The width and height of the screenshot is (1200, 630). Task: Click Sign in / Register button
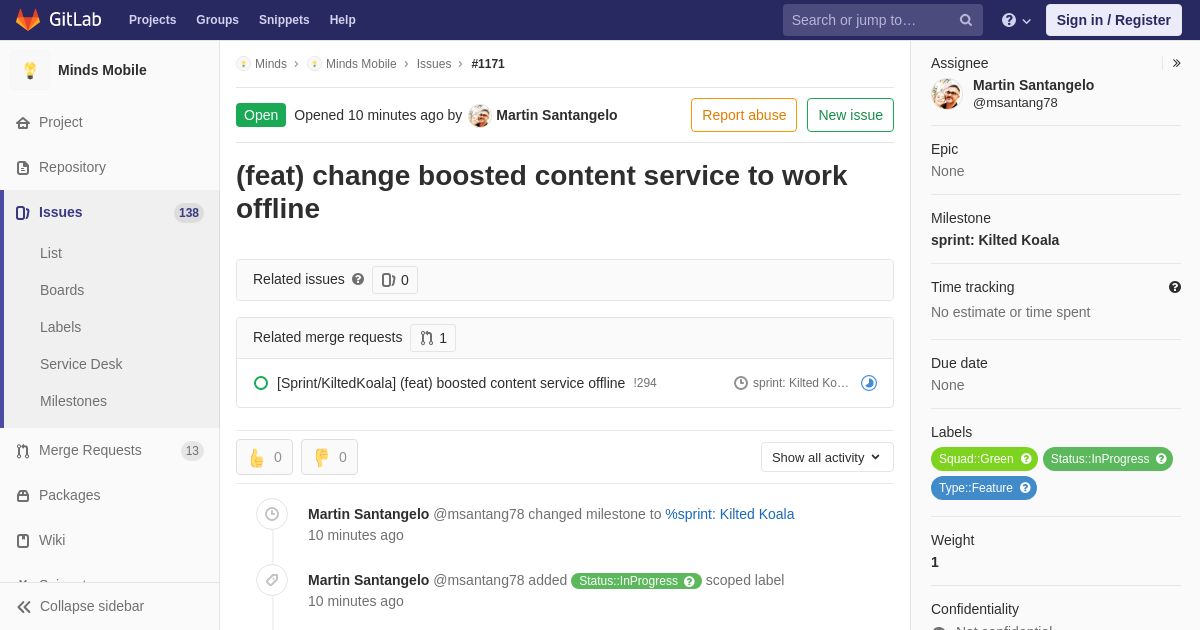(x=1114, y=20)
